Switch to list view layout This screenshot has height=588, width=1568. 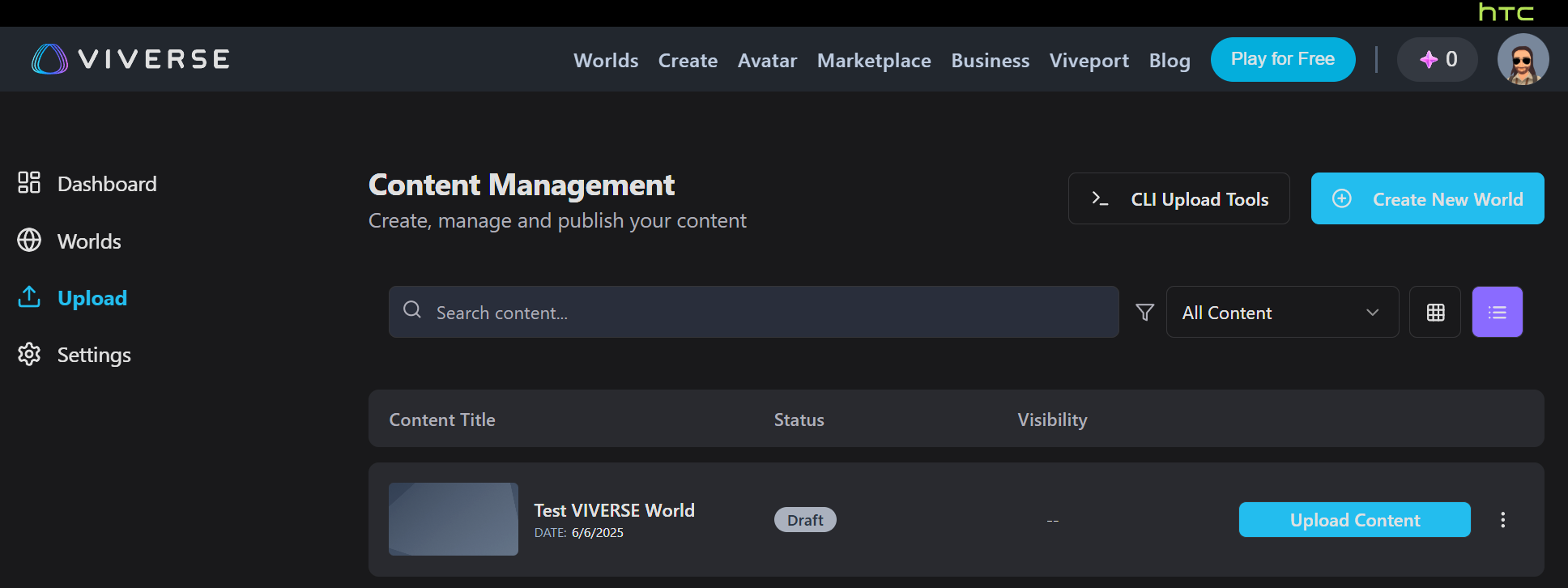tap(1497, 312)
